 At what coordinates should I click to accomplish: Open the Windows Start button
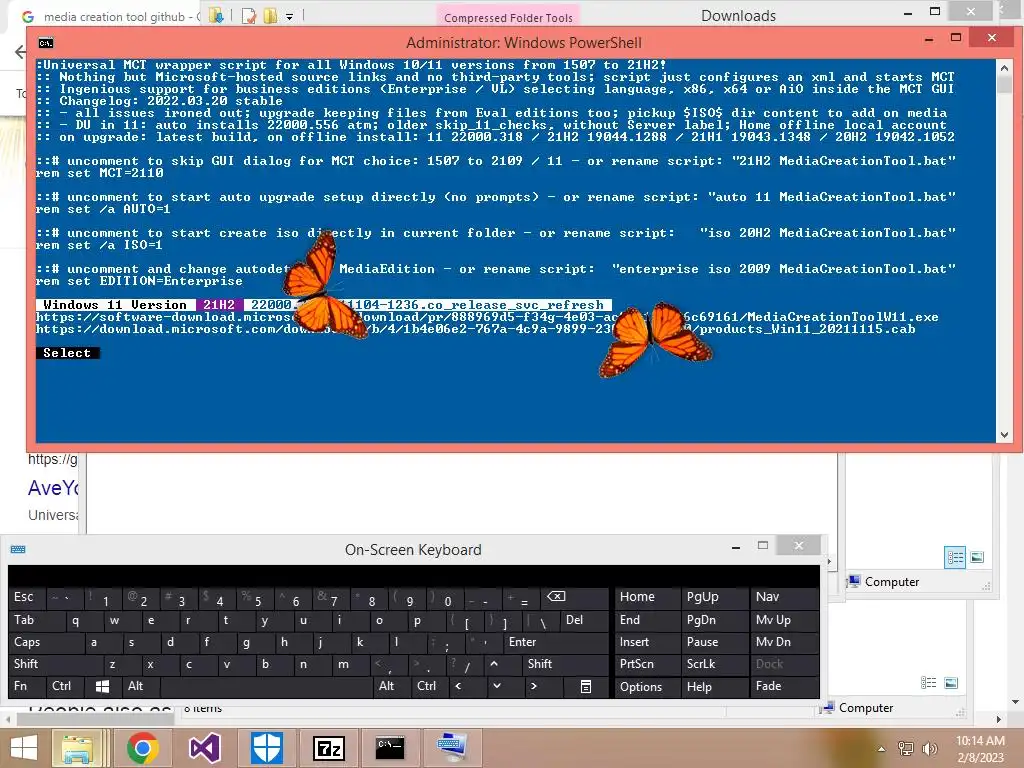point(24,748)
